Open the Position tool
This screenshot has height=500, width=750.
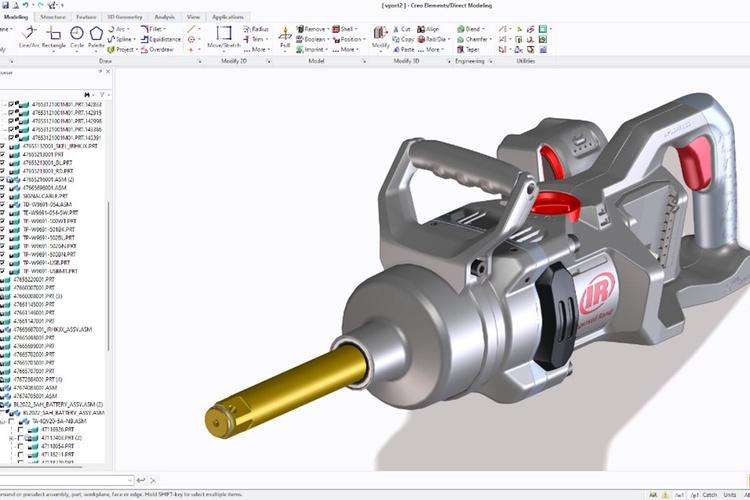pyautogui.click(x=349, y=39)
